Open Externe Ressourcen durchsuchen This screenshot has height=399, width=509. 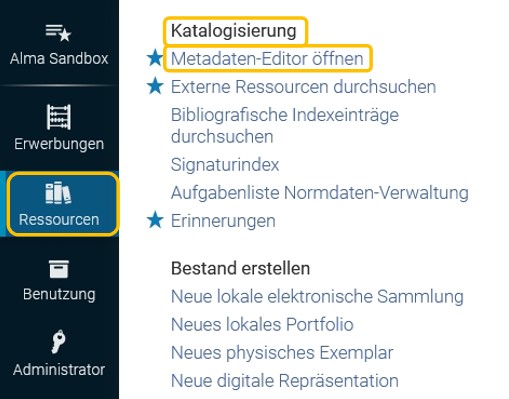pos(303,87)
